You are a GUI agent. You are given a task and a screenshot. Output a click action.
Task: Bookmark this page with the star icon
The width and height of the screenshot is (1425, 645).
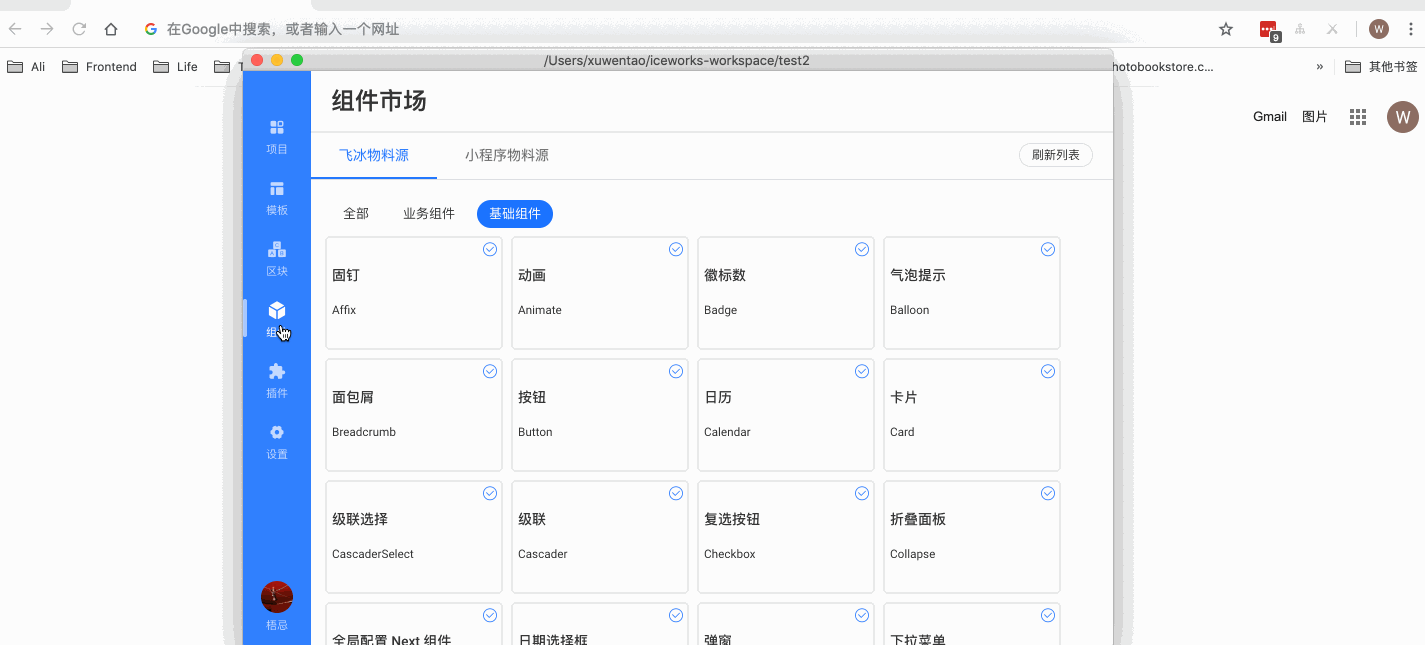pyautogui.click(x=1226, y=29)
